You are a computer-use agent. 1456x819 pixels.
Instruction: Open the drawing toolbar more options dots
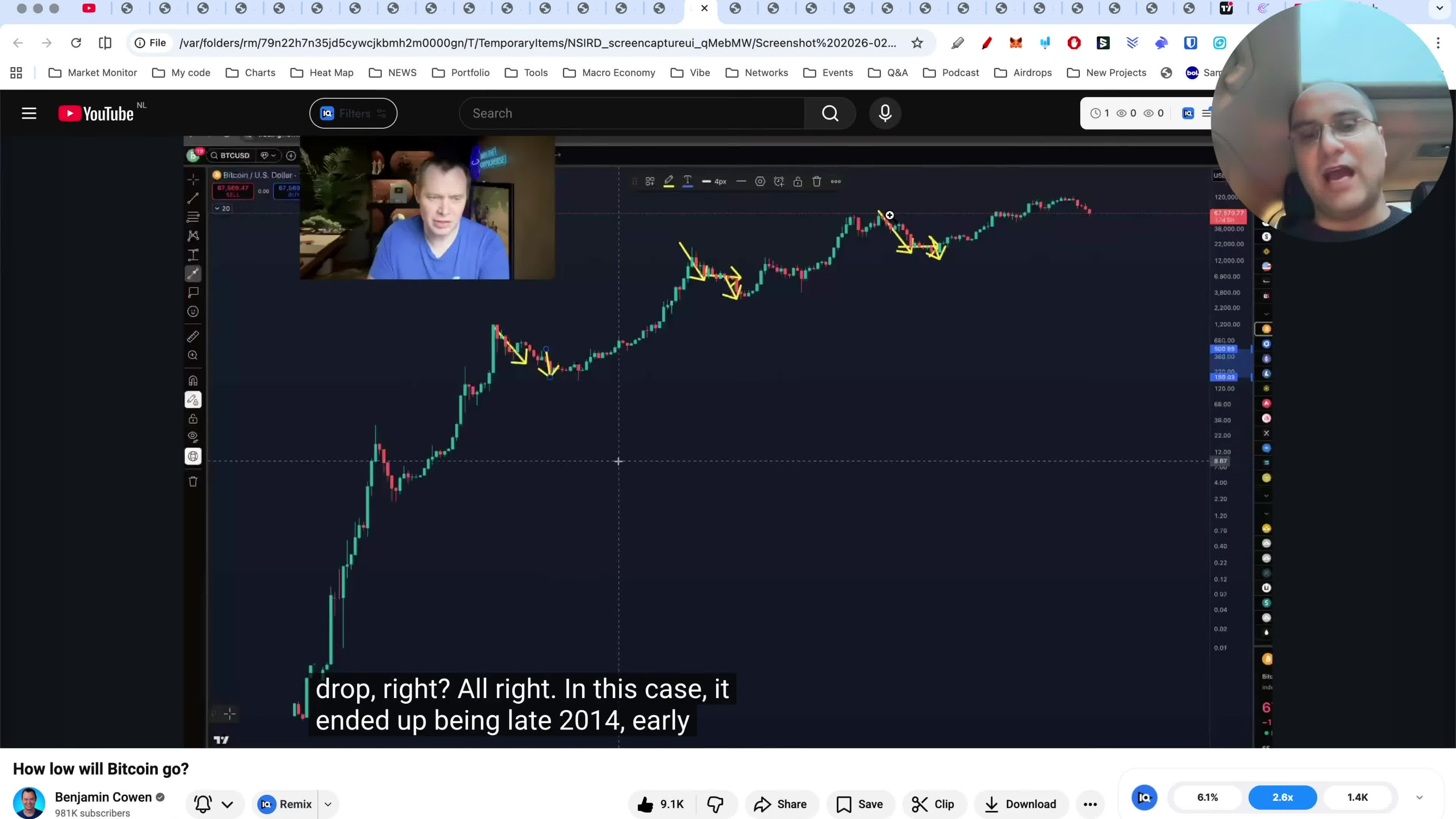coord(836,182)
